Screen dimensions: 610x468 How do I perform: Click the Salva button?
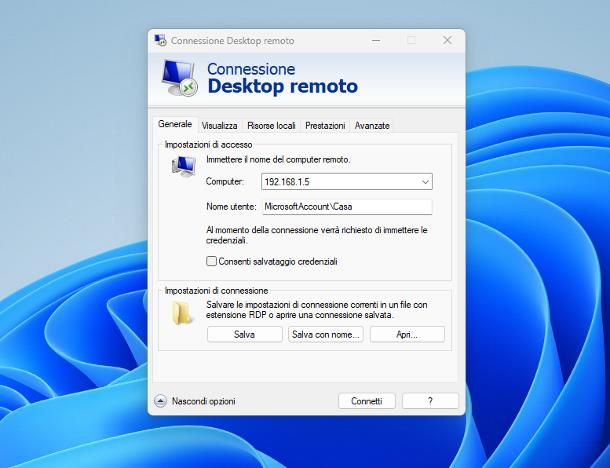click(245, 334)
